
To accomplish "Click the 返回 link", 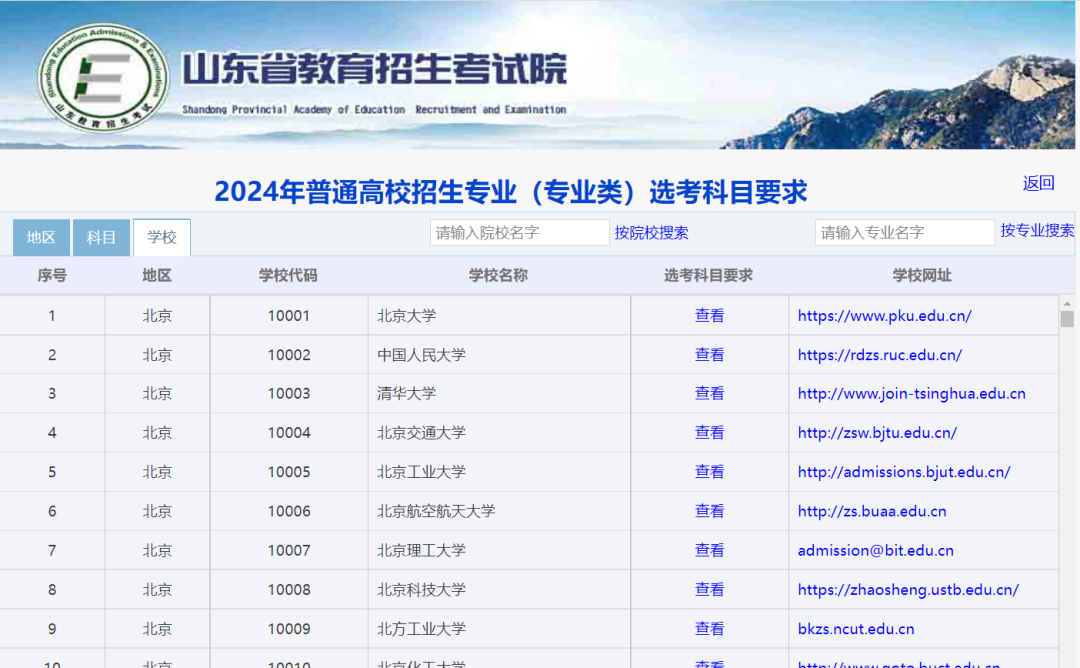I will tap(1039, 182).
